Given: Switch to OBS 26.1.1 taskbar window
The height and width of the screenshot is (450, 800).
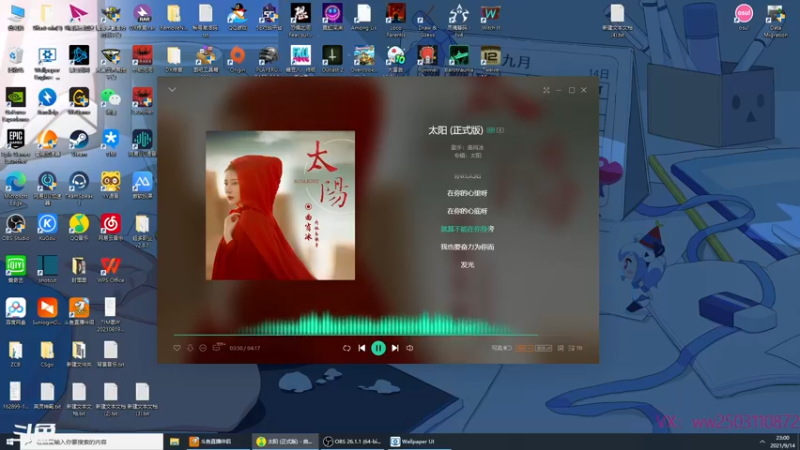Looking at the screenshot, I should [353, 441].
